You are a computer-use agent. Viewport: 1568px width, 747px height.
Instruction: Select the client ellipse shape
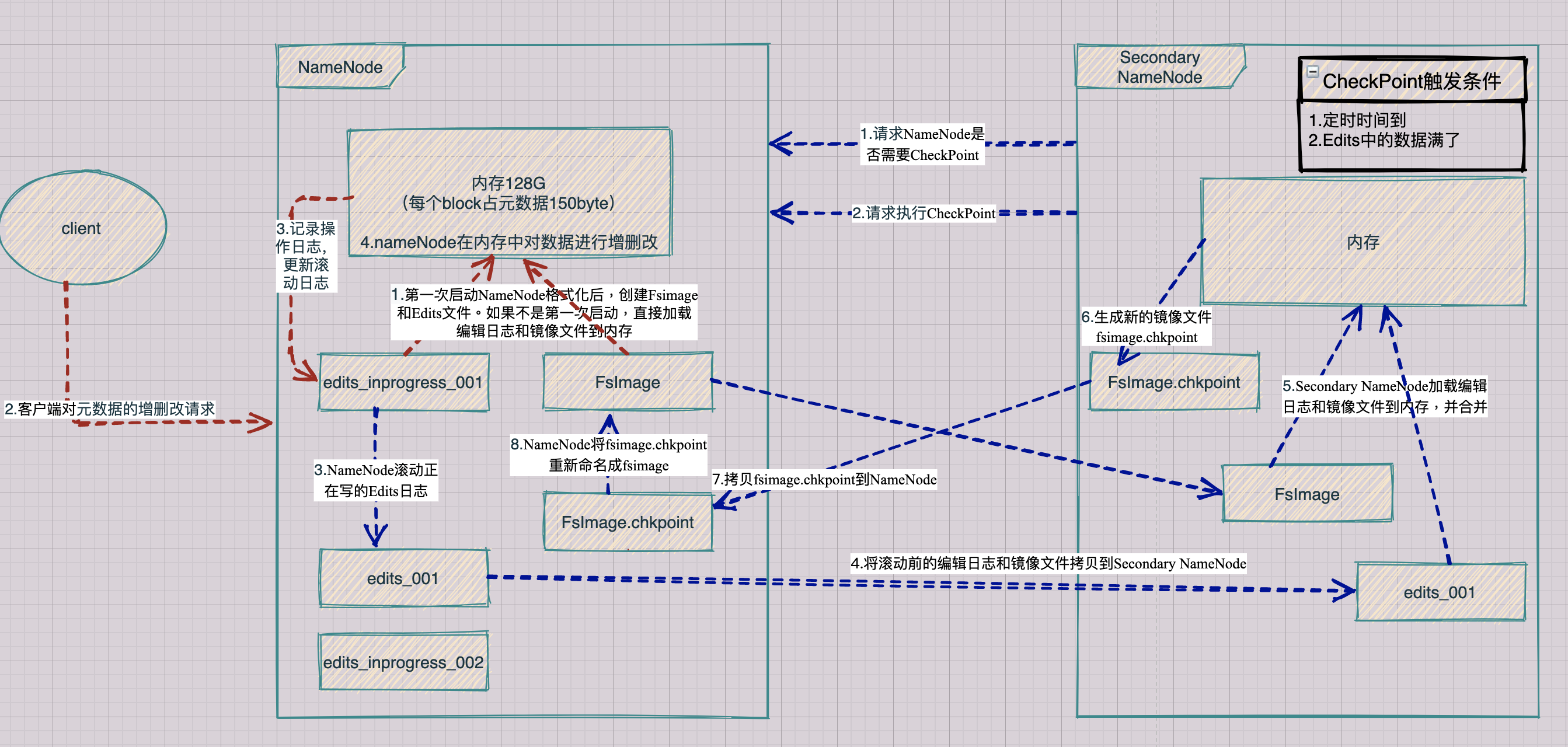click(82, 228)
